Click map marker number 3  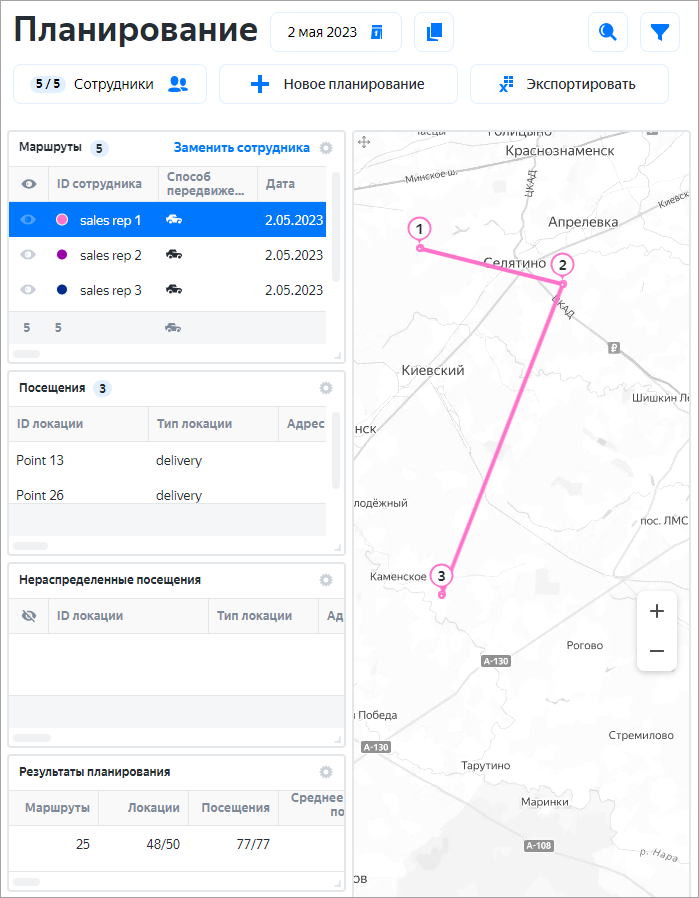441,576
